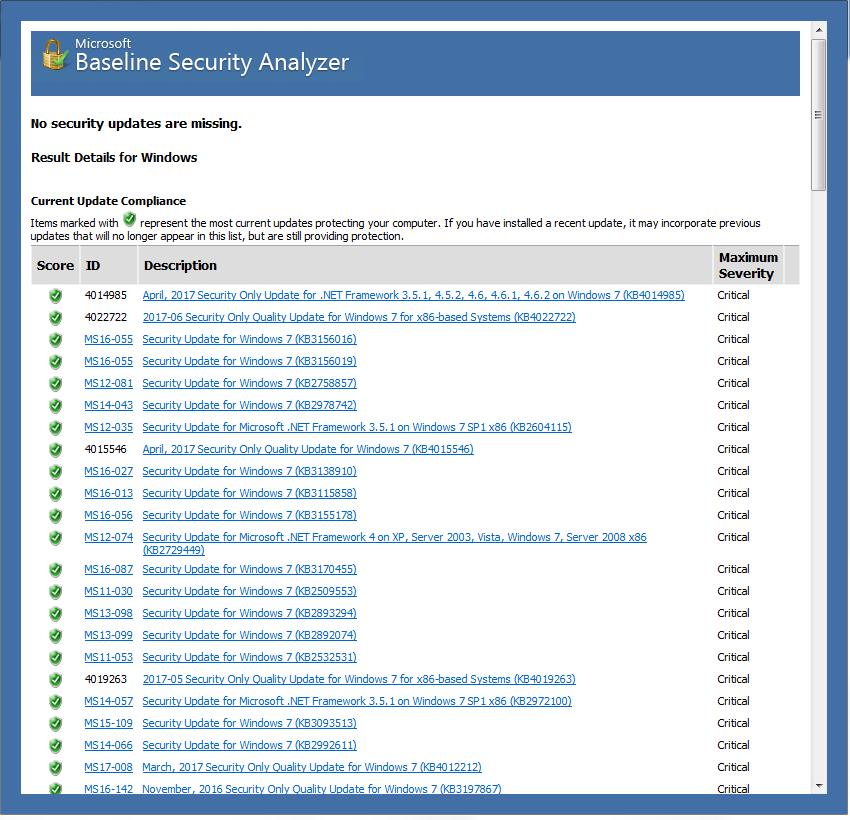This screenshot has width=850, height=820.
Task: Click the green shield icon for update 4019263
Action: click(x=55, y=680)
